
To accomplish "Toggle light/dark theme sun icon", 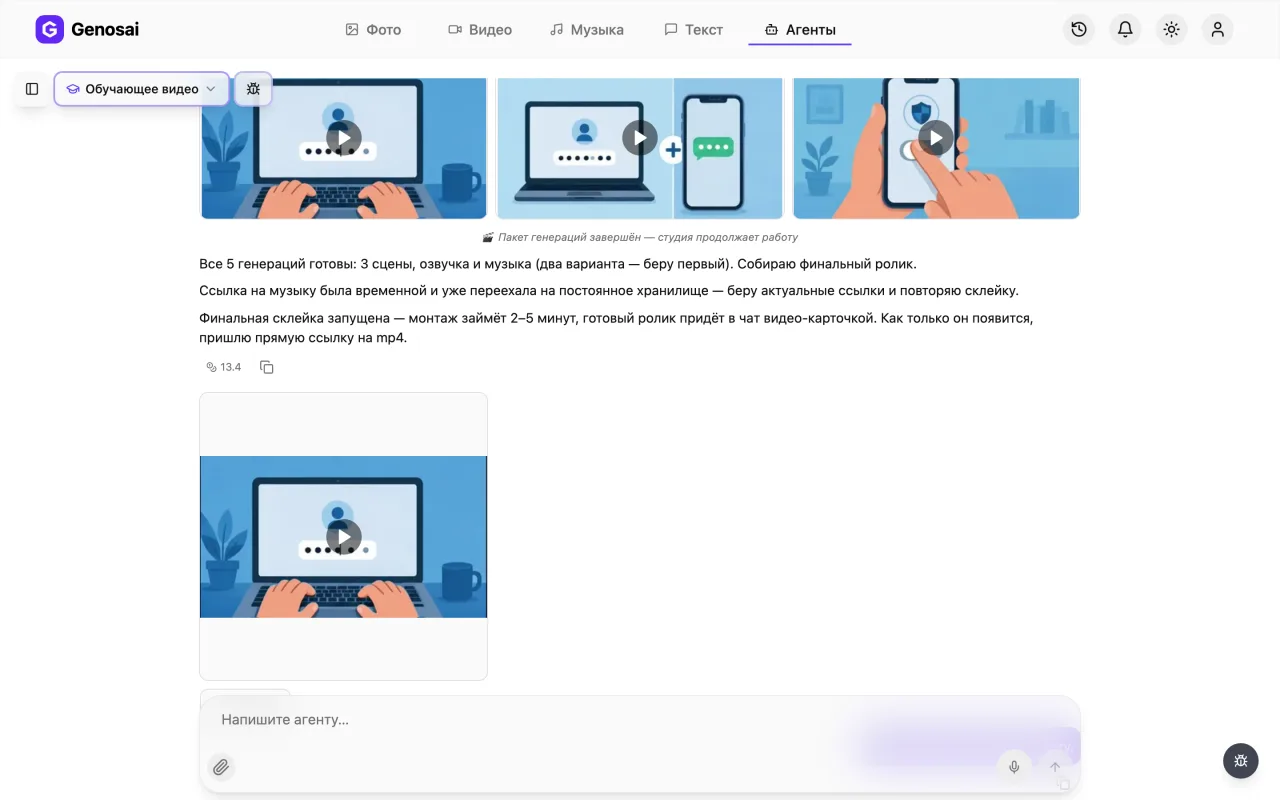I will tap(1171, 29).
